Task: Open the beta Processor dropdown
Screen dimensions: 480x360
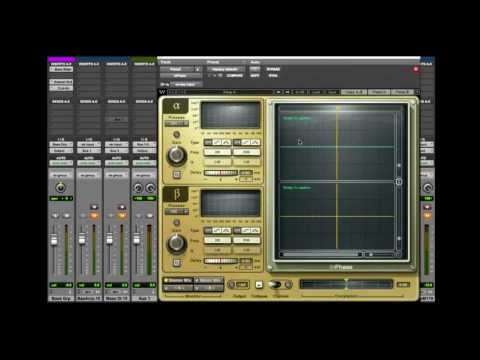Action: point(176,212)
